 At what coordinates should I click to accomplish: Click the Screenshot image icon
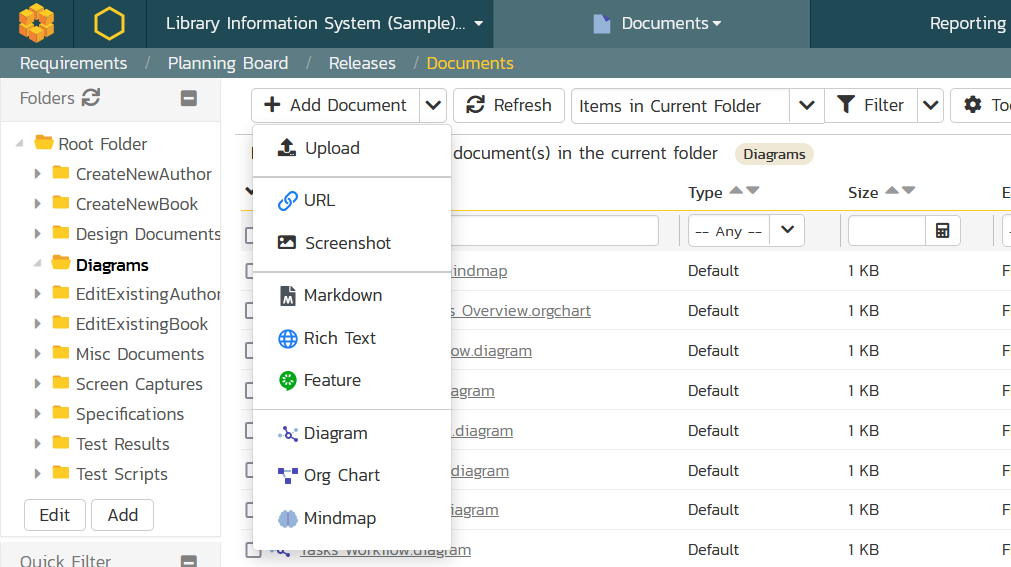tap(287, 243)
